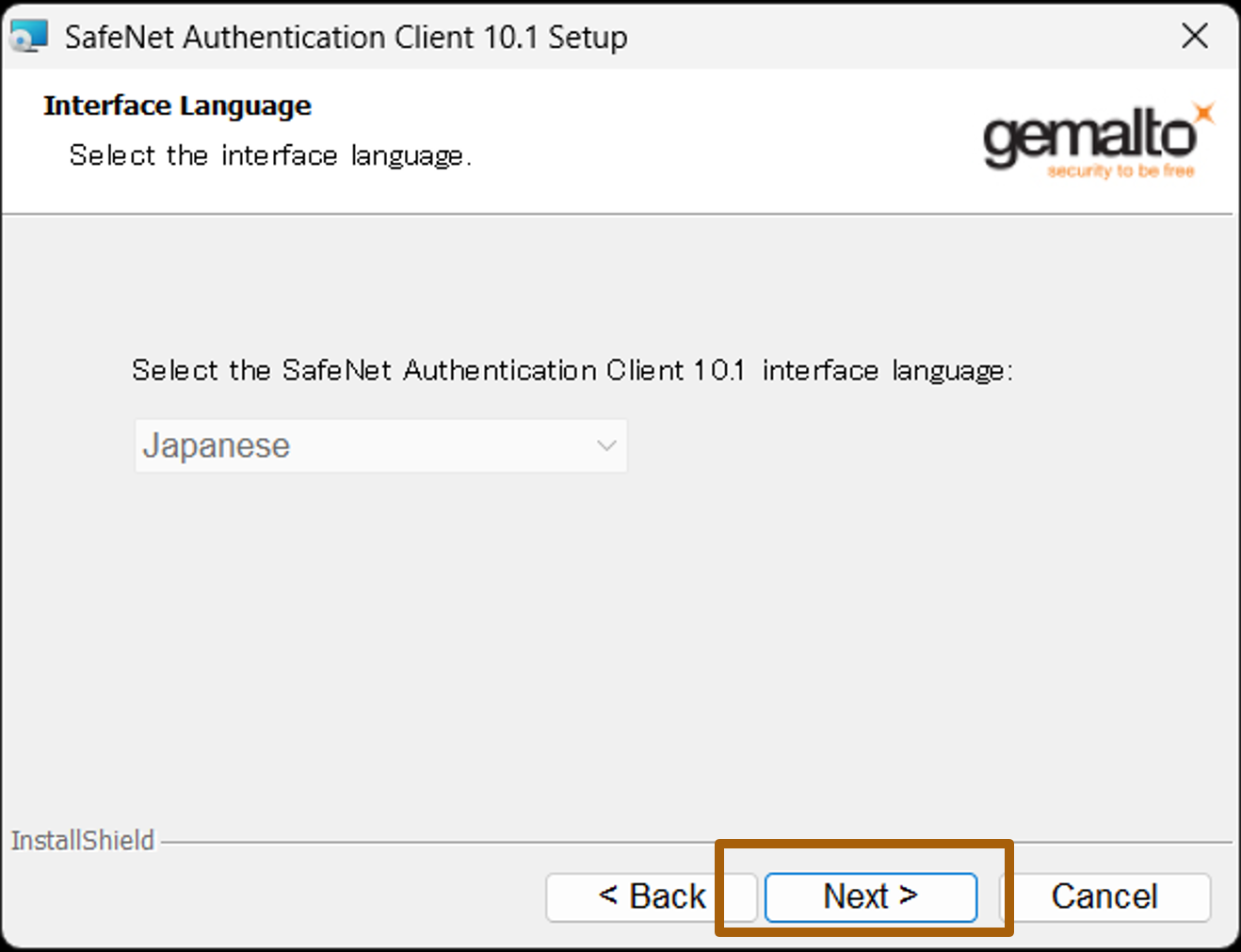Click the 'security to be free' tagline

coord(1120,170)
